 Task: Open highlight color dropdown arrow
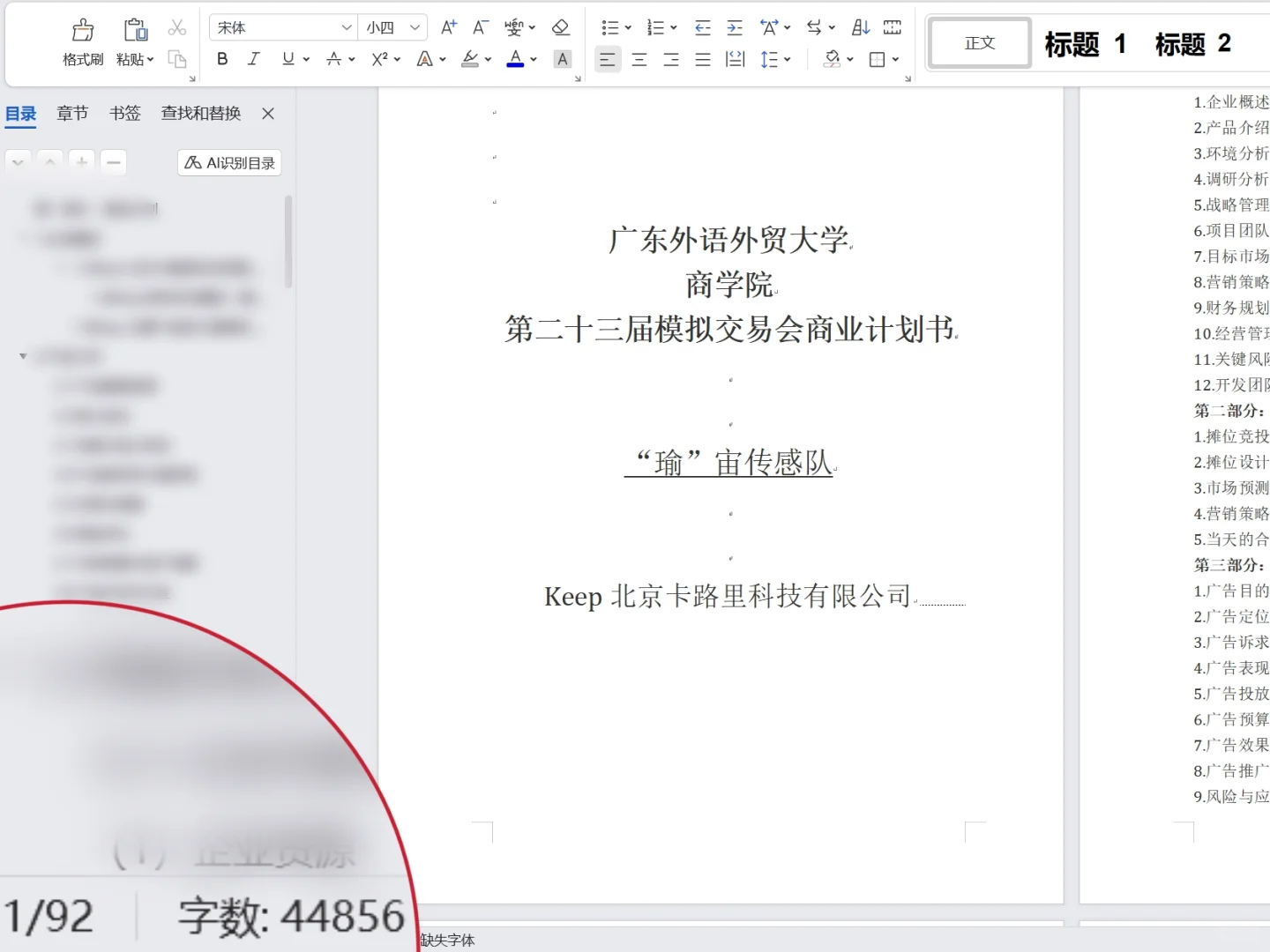pyautogui.click(x=488, y=59)
